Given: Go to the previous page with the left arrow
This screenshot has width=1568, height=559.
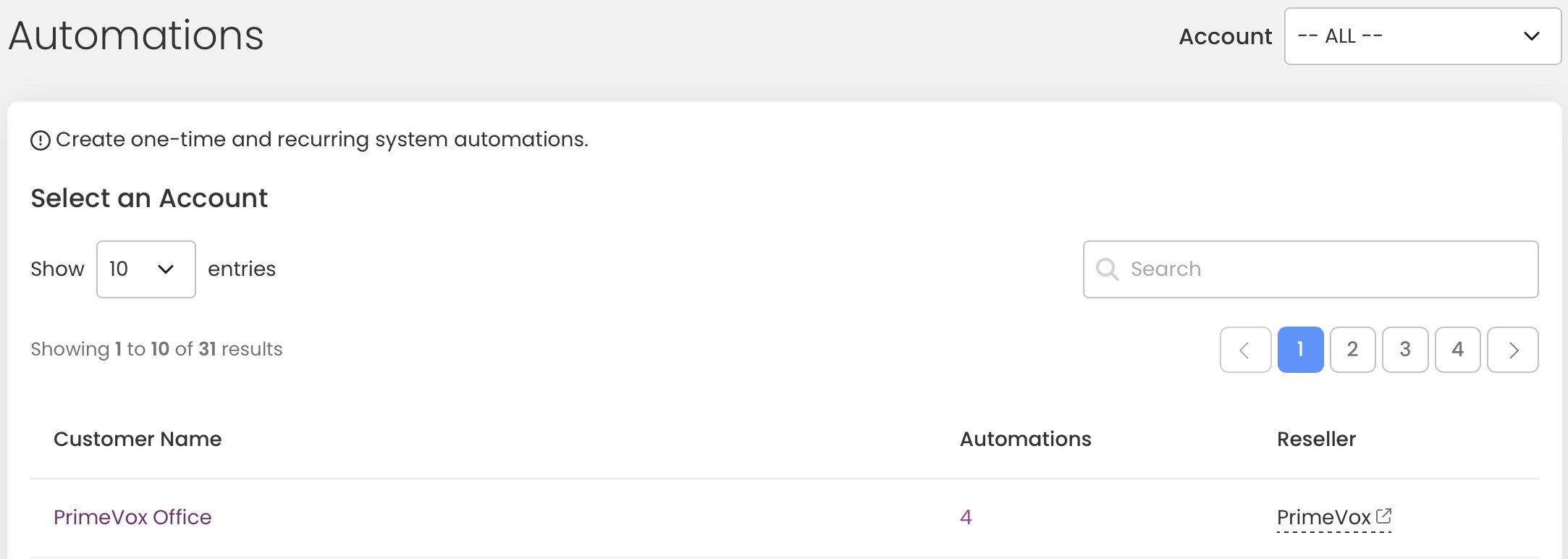Looking at the screenshot, I should point(1245,350).
